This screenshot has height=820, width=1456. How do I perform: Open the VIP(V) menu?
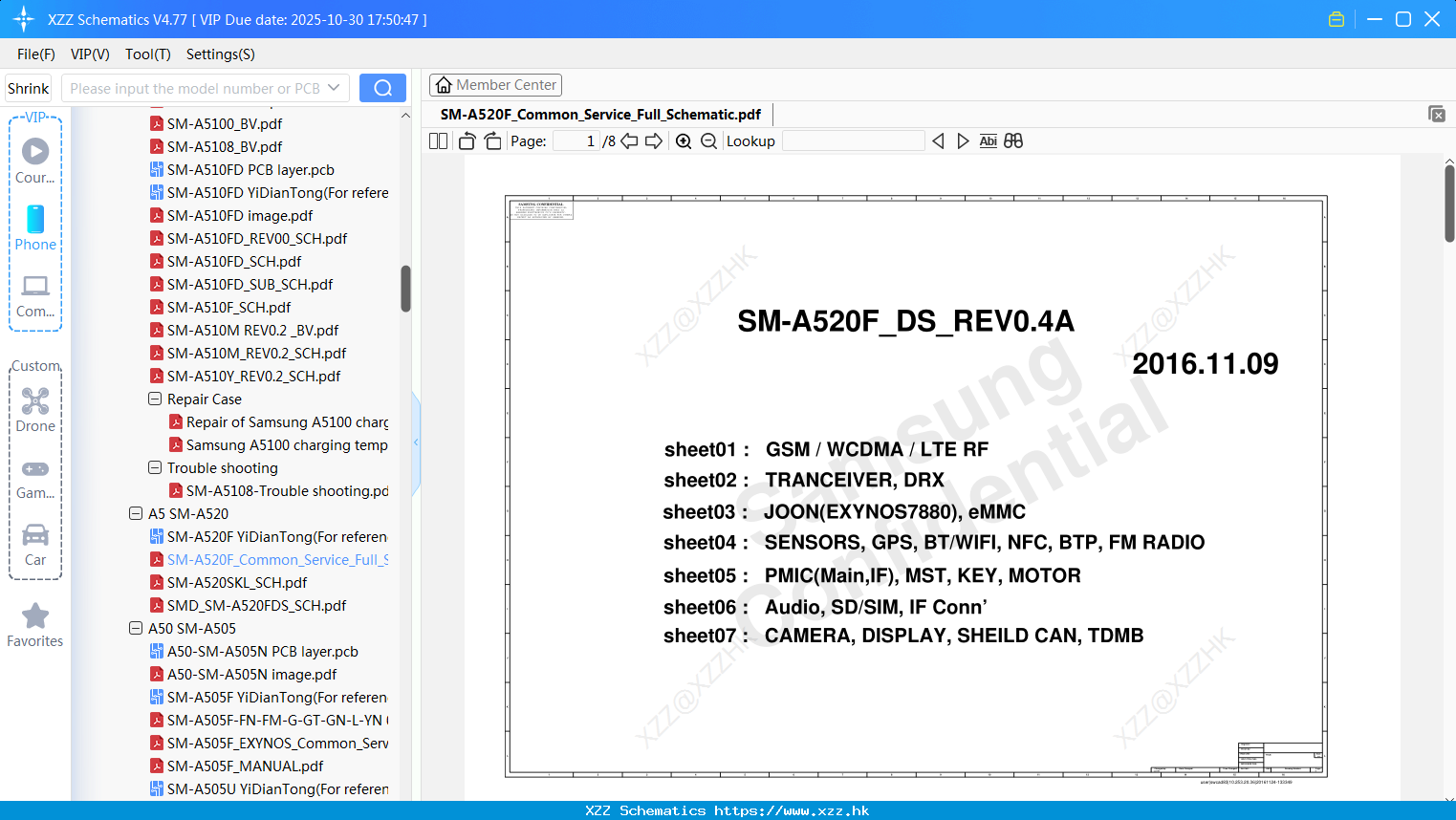coord(90,54)
